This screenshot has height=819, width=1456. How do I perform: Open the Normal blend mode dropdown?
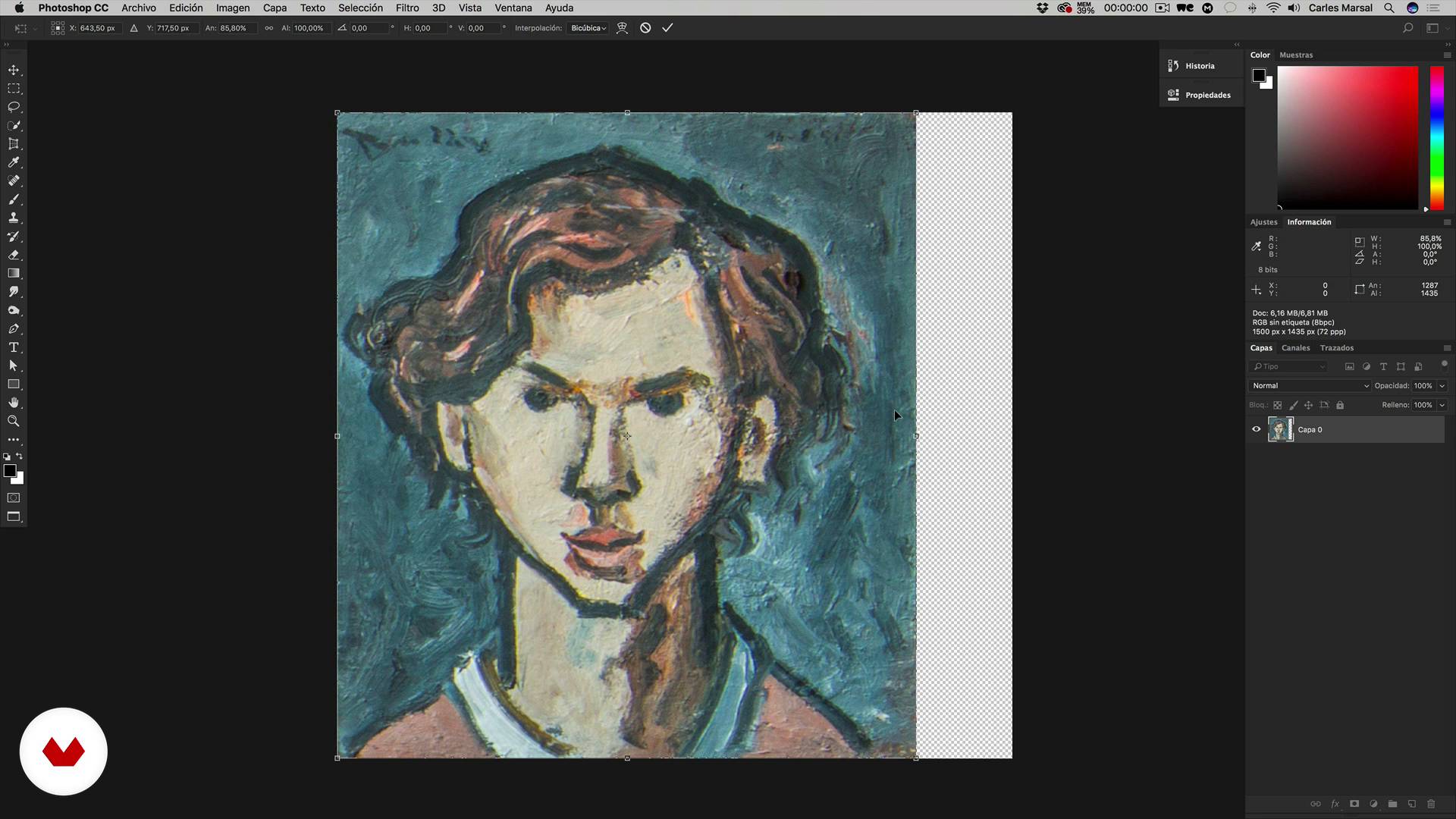(1310, 386)
